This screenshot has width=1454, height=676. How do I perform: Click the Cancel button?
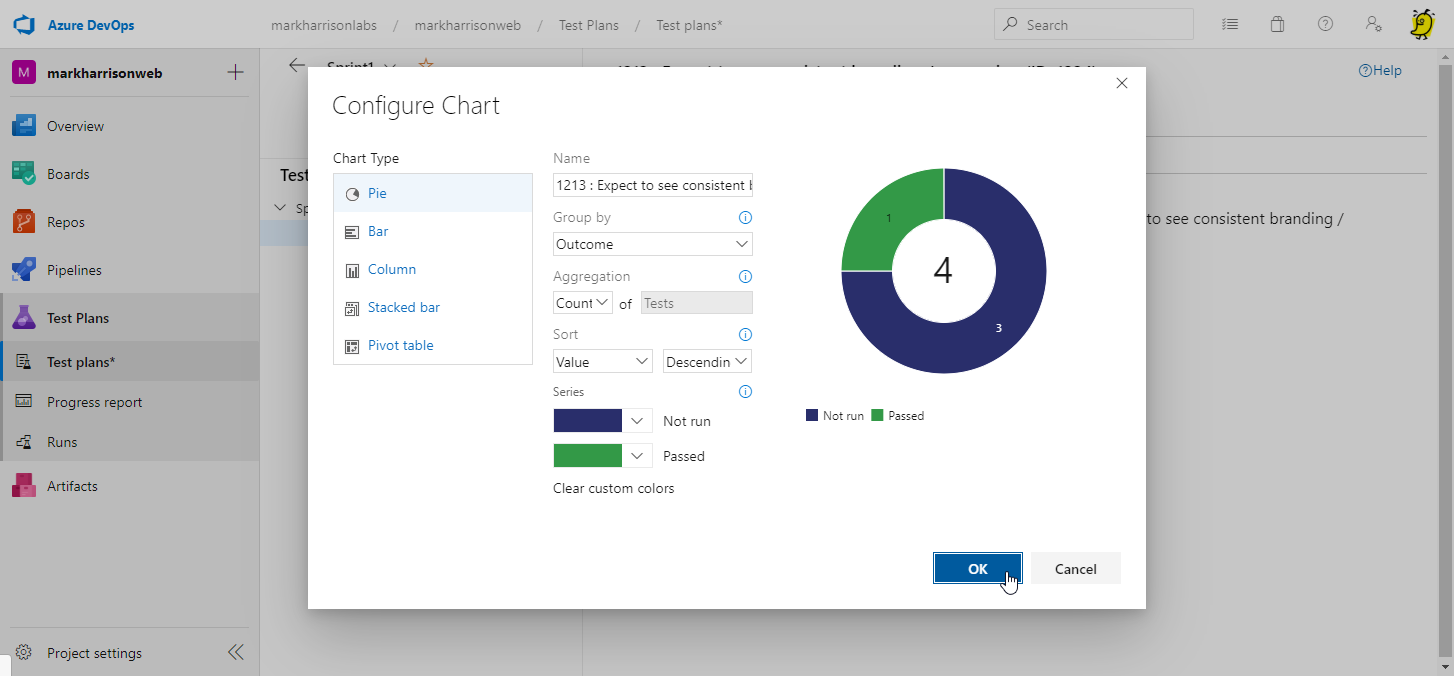(1075, 568)
